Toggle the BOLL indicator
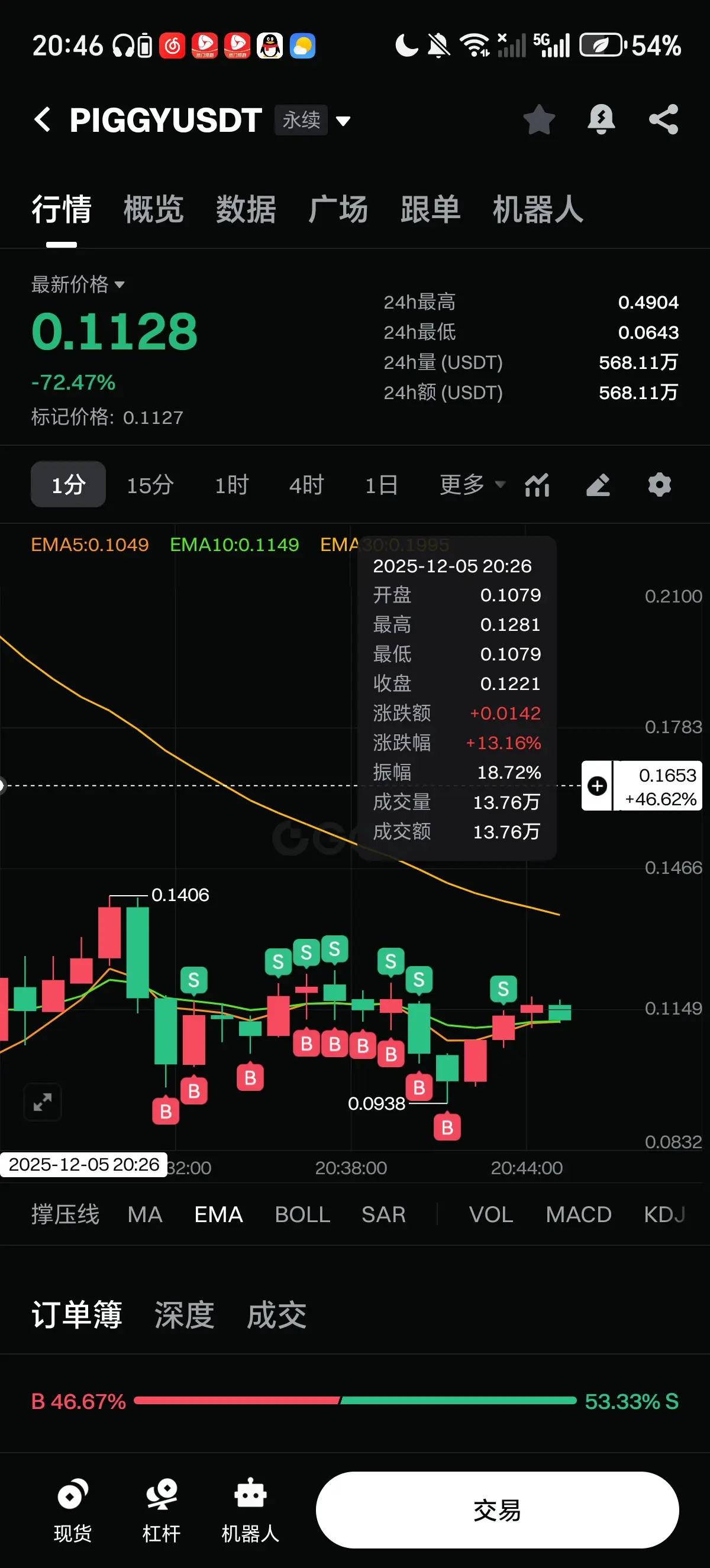The image size is (710, 1568). [302, 1214]
